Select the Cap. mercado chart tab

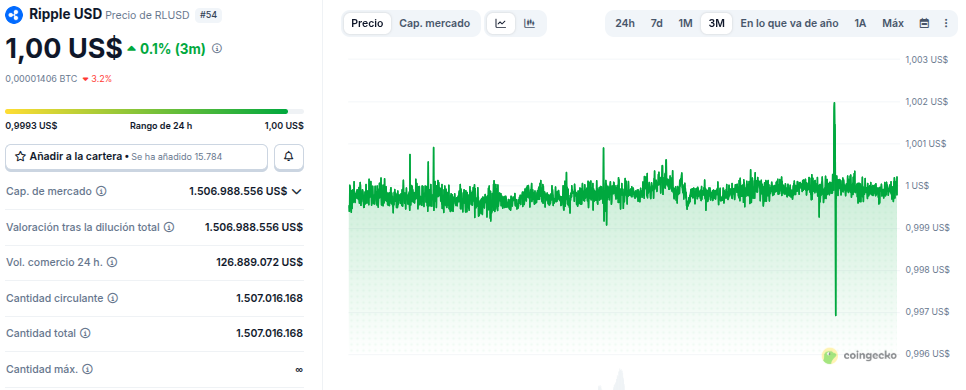434,23
